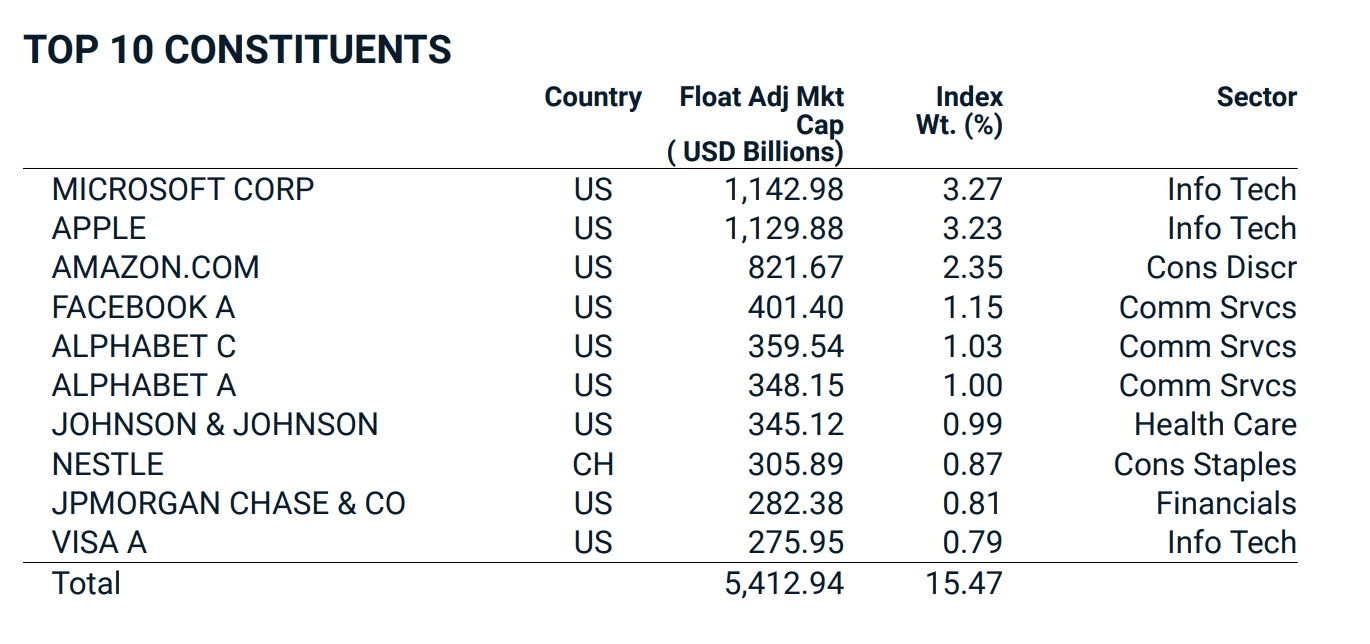Viewport: 1370px width, 644px height.
Task: Click the Country column header
Action: (593, 97)
